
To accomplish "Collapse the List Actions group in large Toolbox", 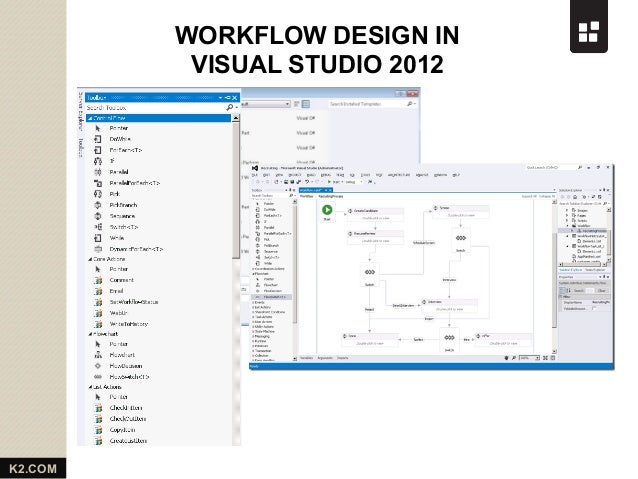I will coord(90,387).
